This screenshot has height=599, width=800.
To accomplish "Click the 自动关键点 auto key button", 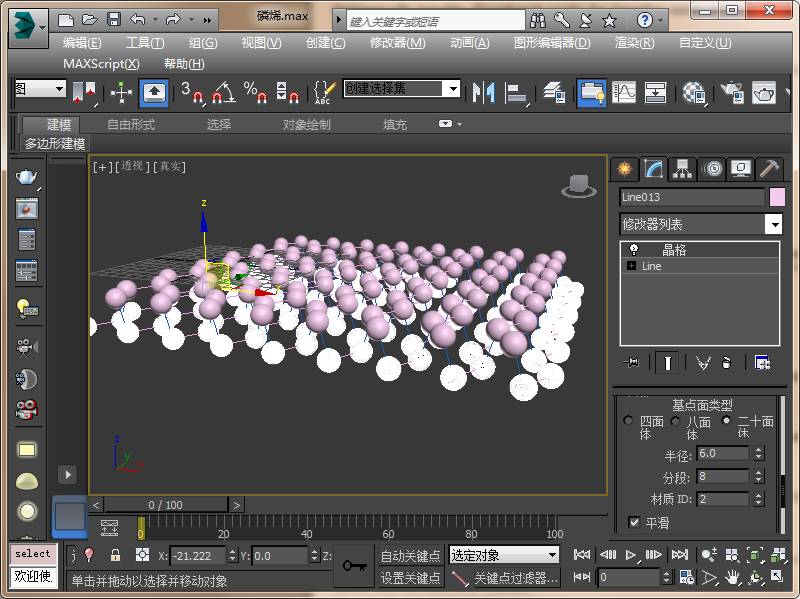I will [410, 556].
